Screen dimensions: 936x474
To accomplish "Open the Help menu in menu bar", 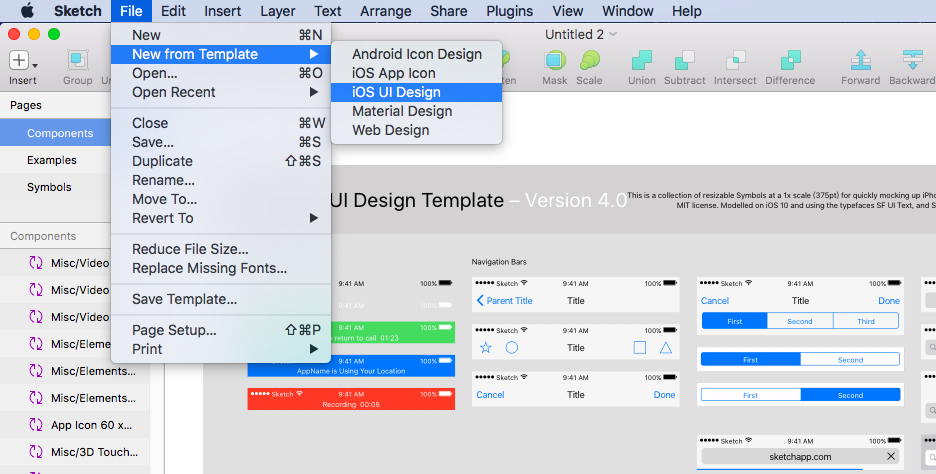I will [x=686, y=11].
